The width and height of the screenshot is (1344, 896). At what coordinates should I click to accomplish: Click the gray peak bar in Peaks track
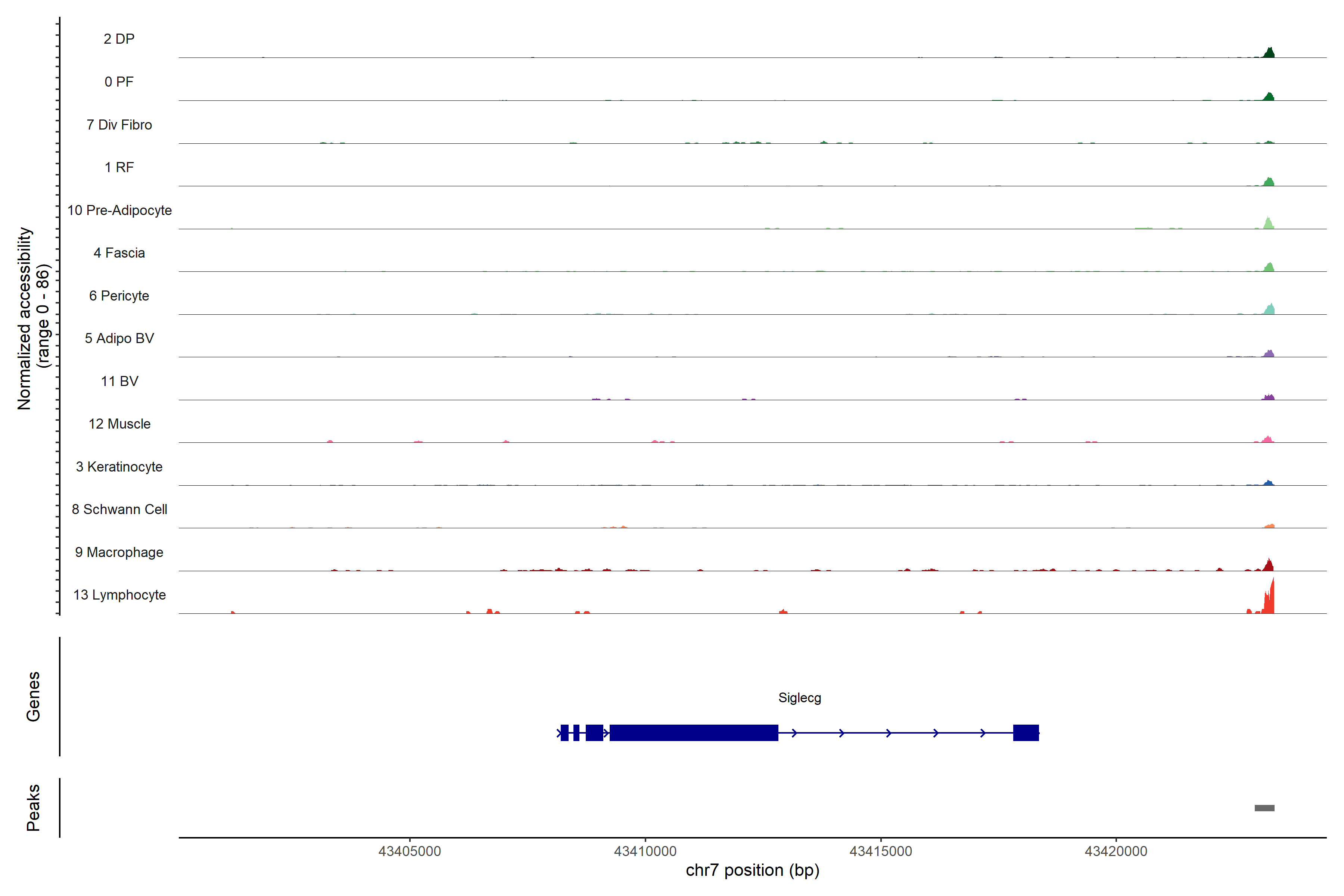click(x=1264, y=808)
